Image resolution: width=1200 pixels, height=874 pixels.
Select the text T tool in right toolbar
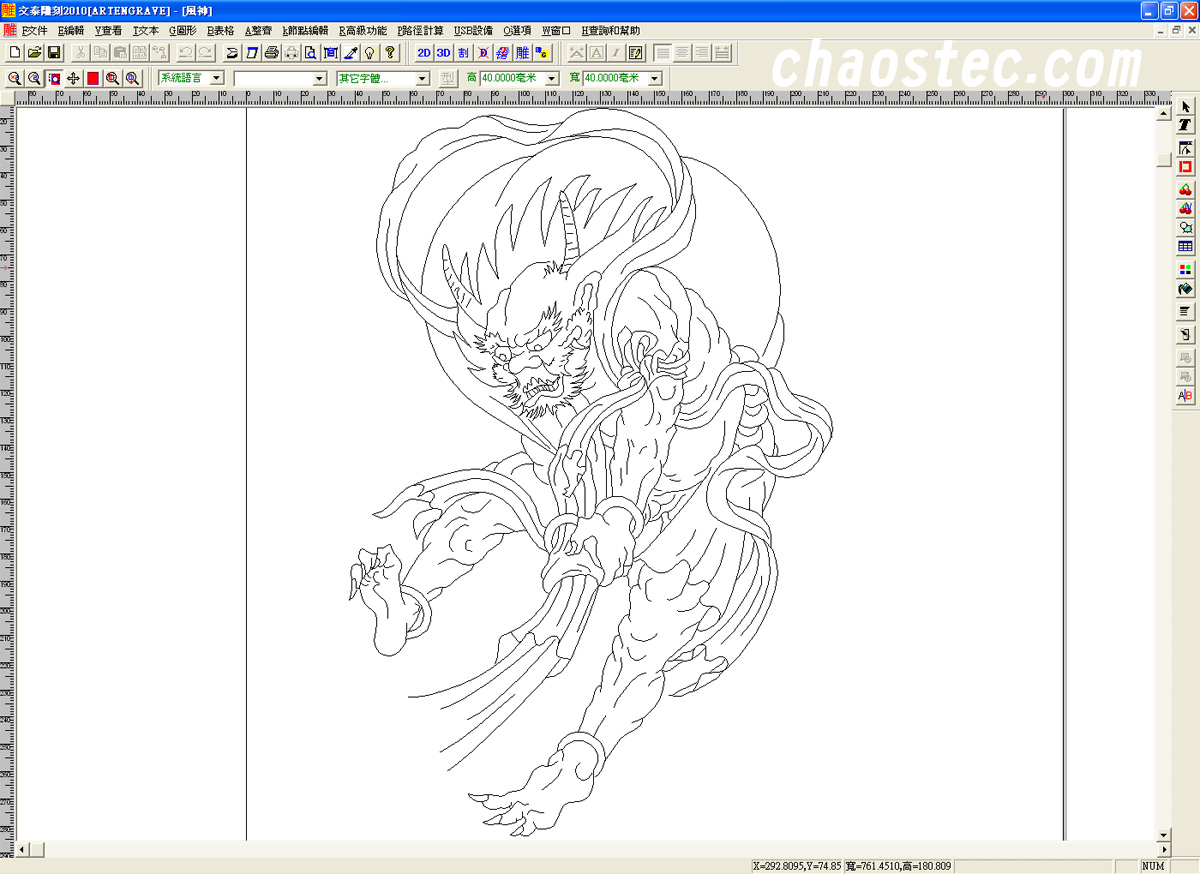[1186, 126]
